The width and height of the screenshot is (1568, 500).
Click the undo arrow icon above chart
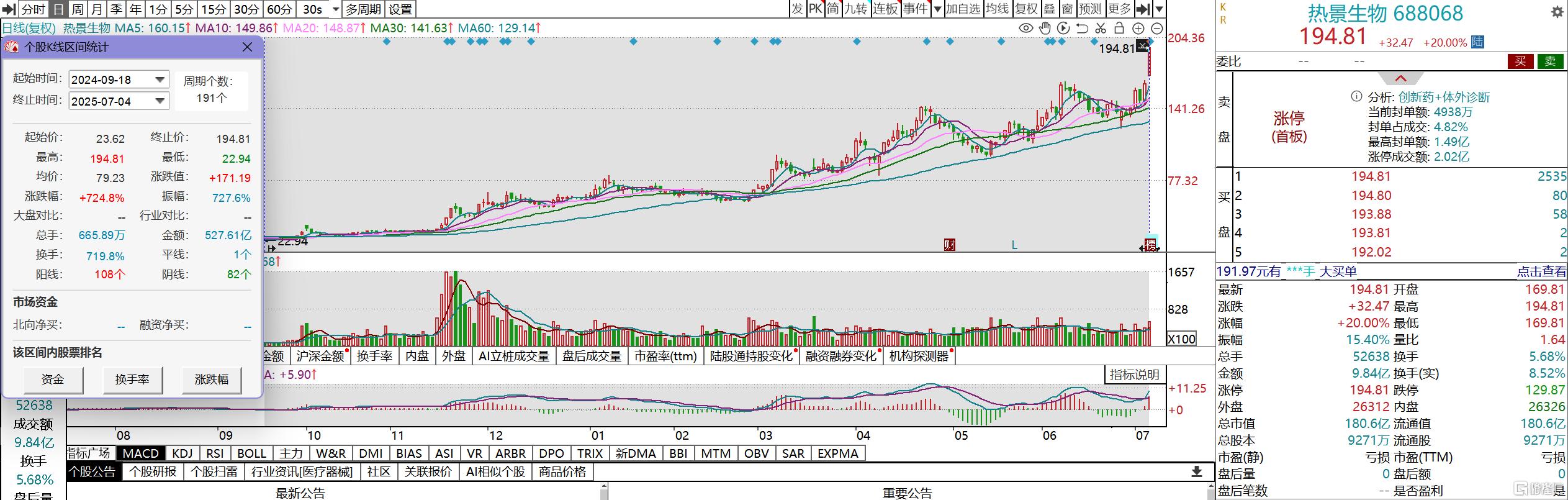point(1082,28)
